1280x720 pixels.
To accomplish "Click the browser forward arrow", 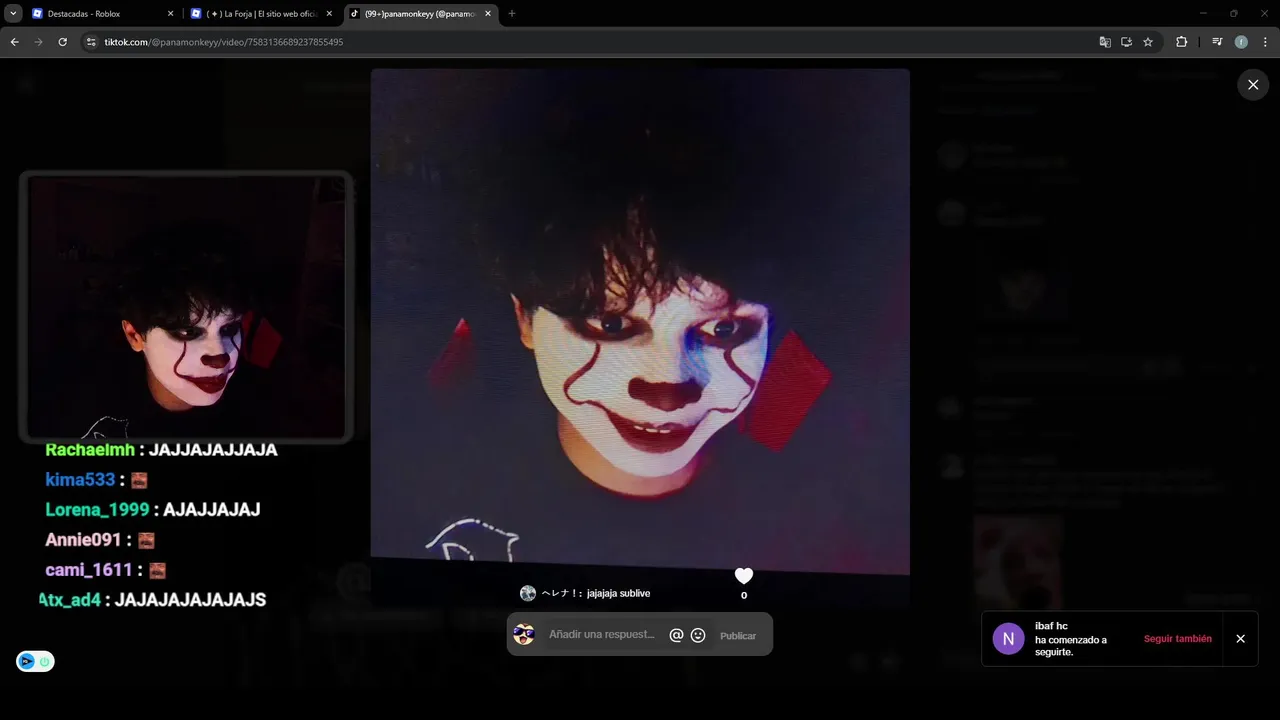I will tap(38, 42).
